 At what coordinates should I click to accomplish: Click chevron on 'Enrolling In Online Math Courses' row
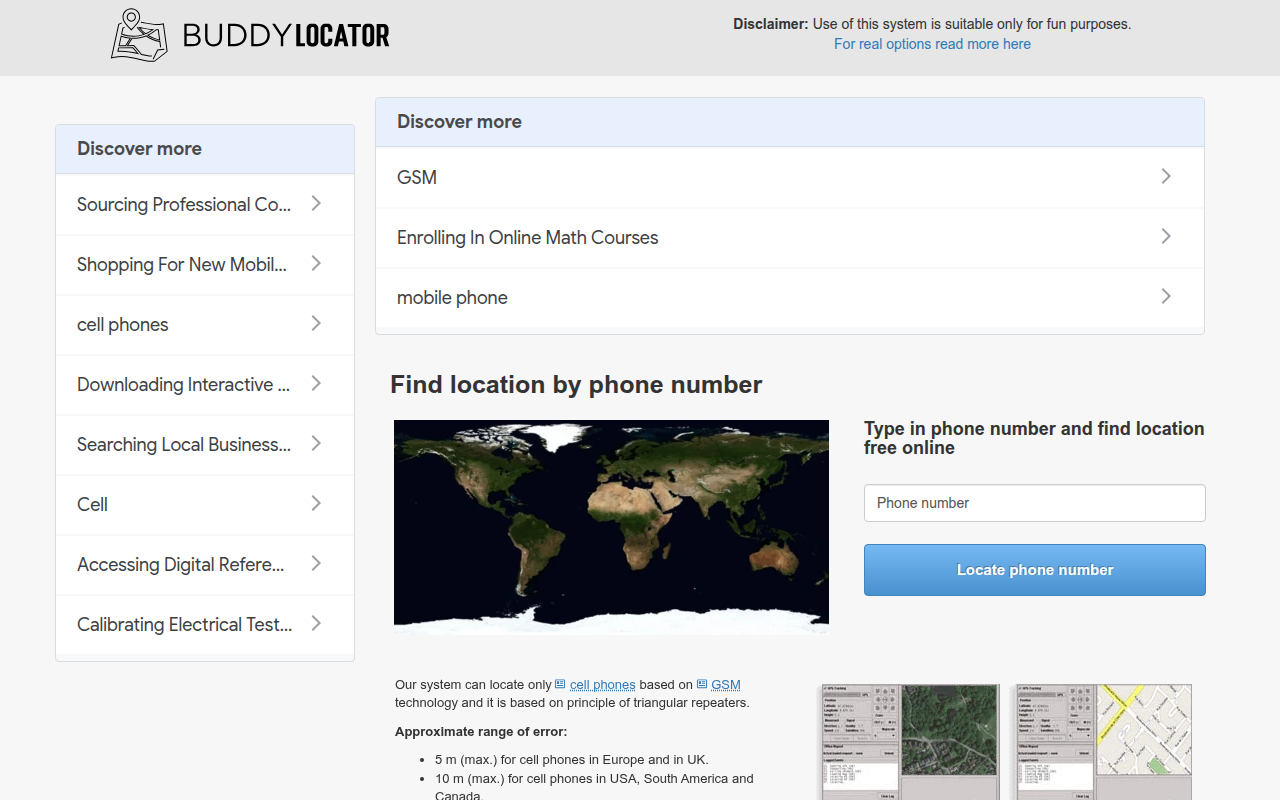click(1166, 236)
